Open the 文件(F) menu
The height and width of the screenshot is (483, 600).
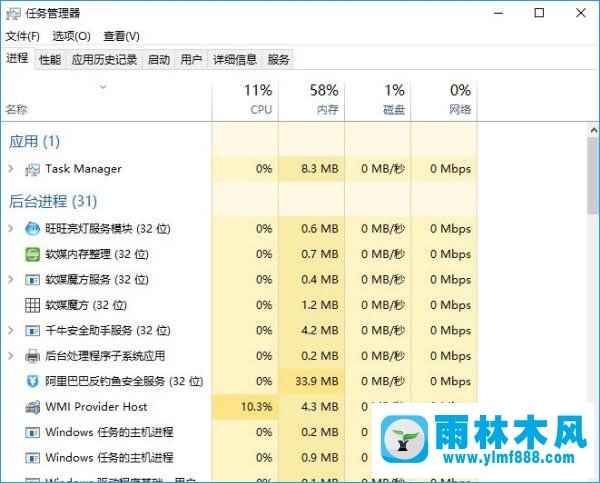(x=23, y=36)
